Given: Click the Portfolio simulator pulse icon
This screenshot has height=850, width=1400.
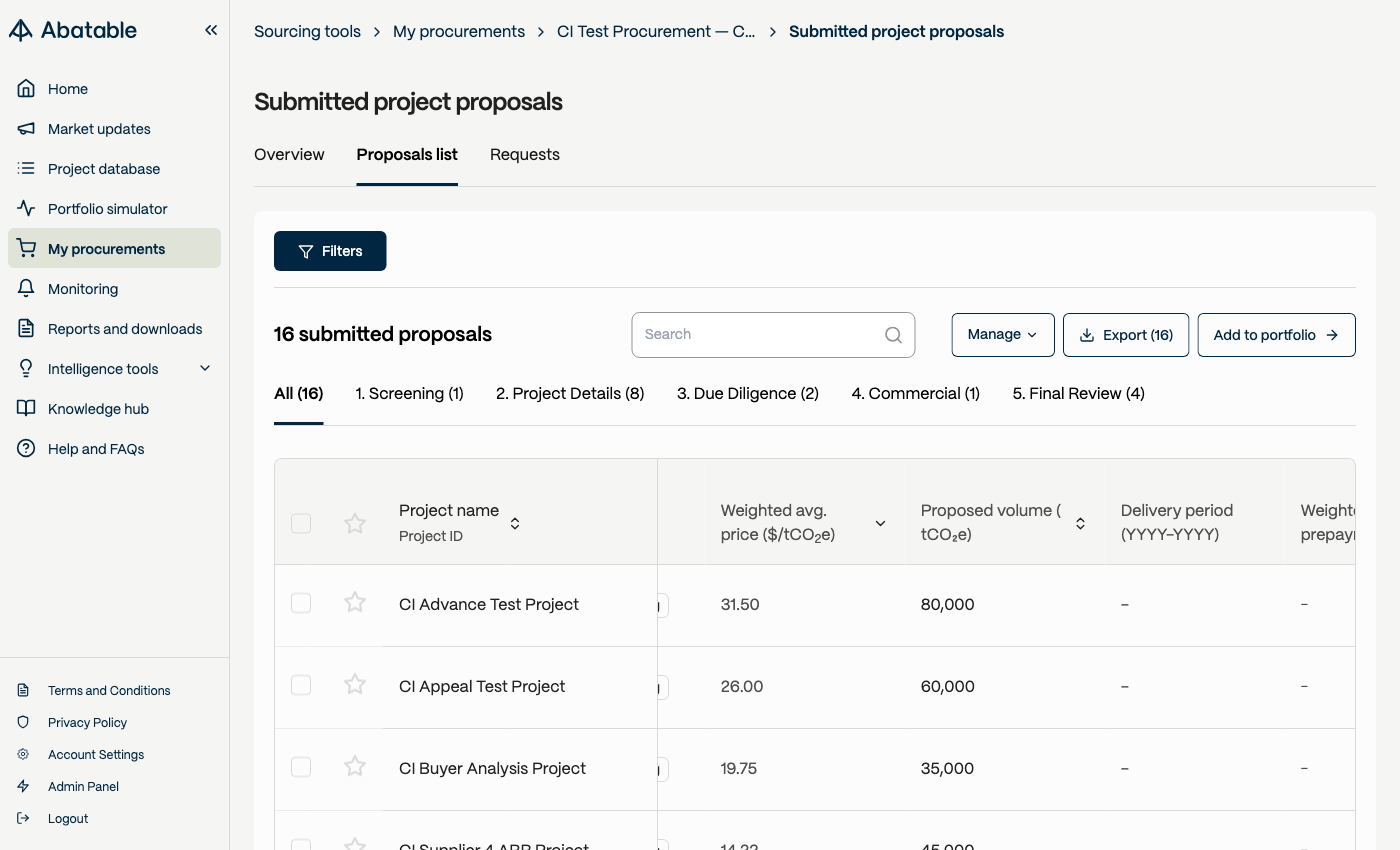Looking at the screenshot, I should [27, 209].
